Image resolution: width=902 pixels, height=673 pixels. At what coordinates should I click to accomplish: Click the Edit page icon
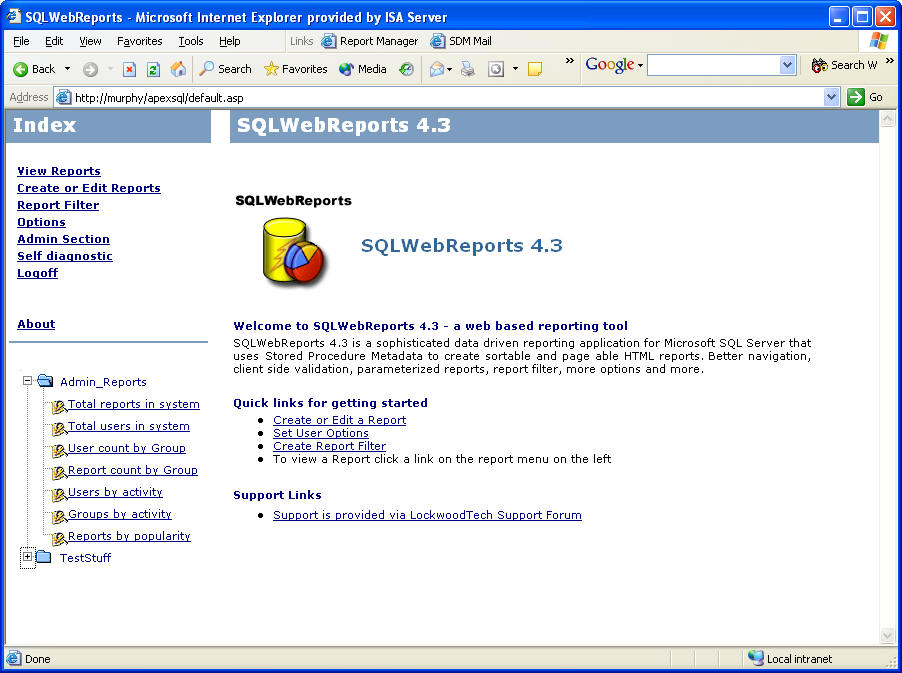tap(496, 70)
